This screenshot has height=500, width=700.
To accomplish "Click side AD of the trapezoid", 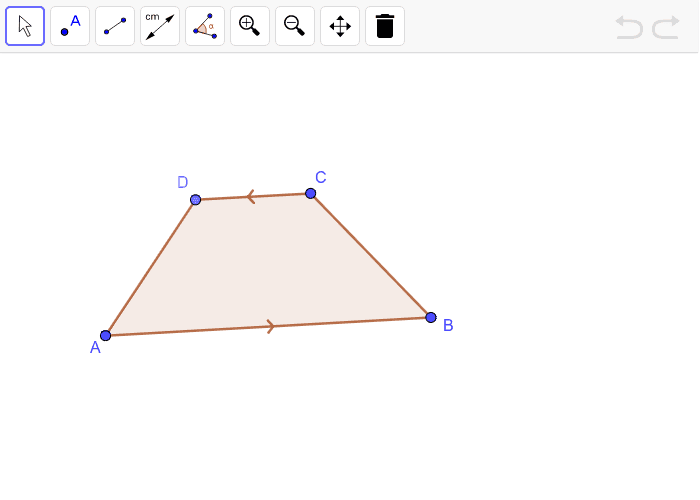I will (150, 267).
